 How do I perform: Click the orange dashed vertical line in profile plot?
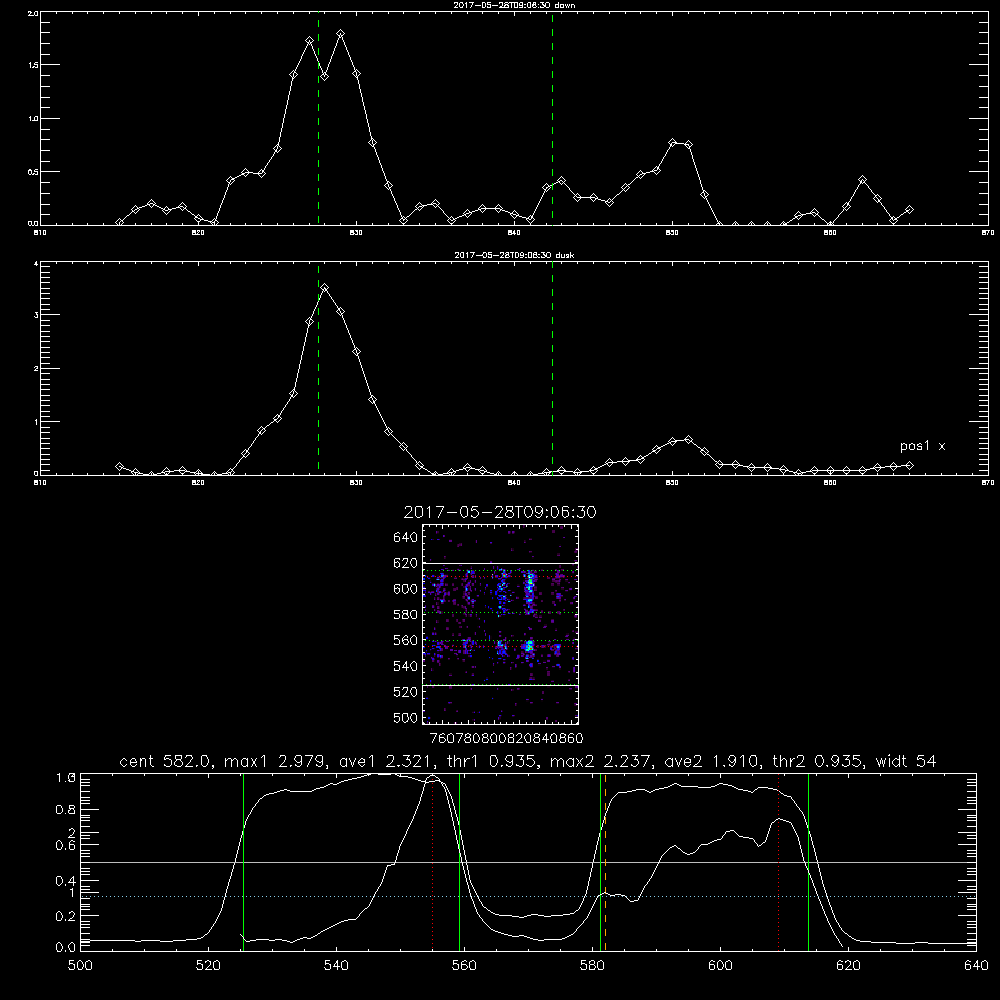click(x=605, y=862)
